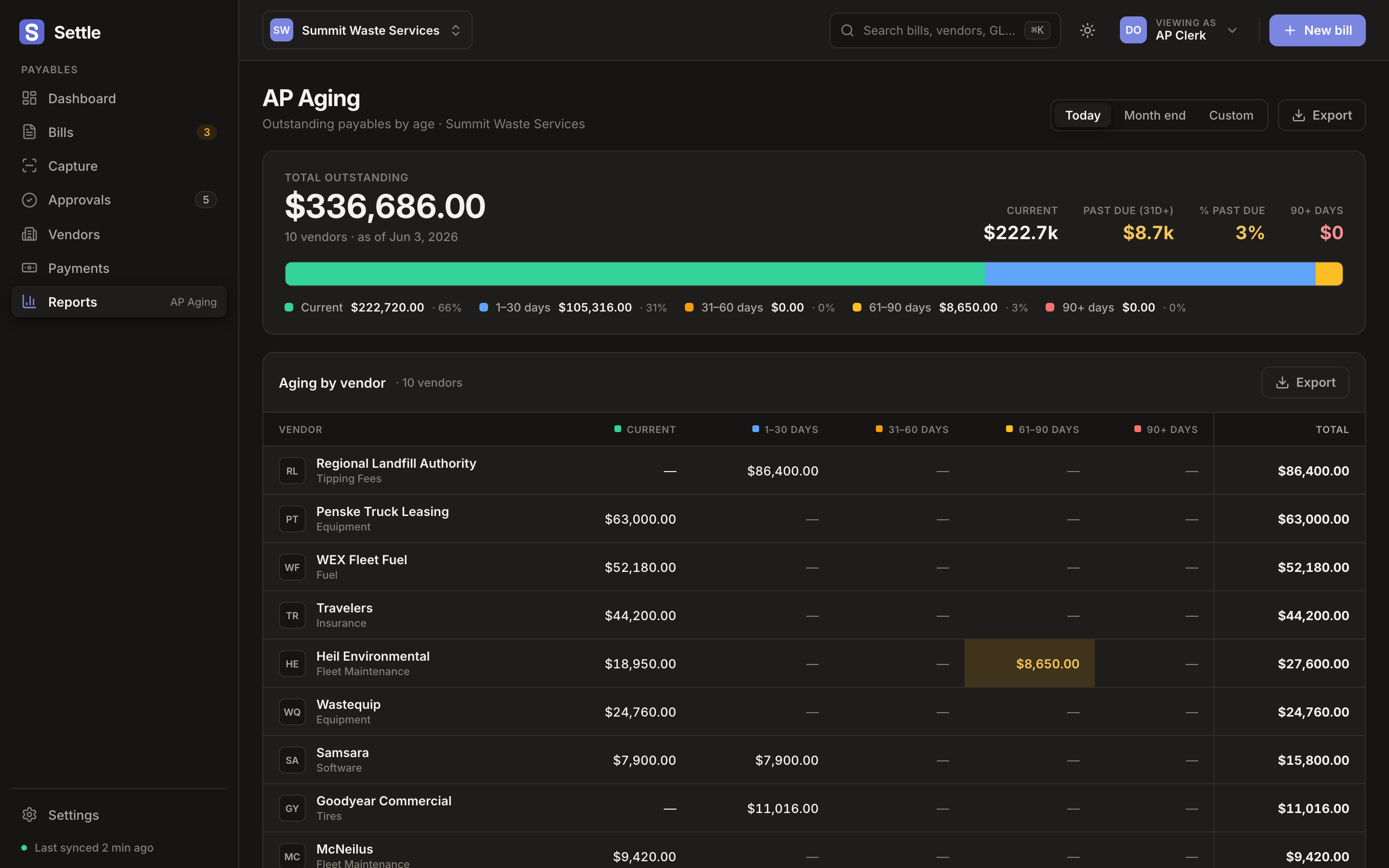The height and width of the screenshot is (868, 1389).
Task: Click the Past Due (31D+) $8.7k stat
Action: click(1128, 224)
